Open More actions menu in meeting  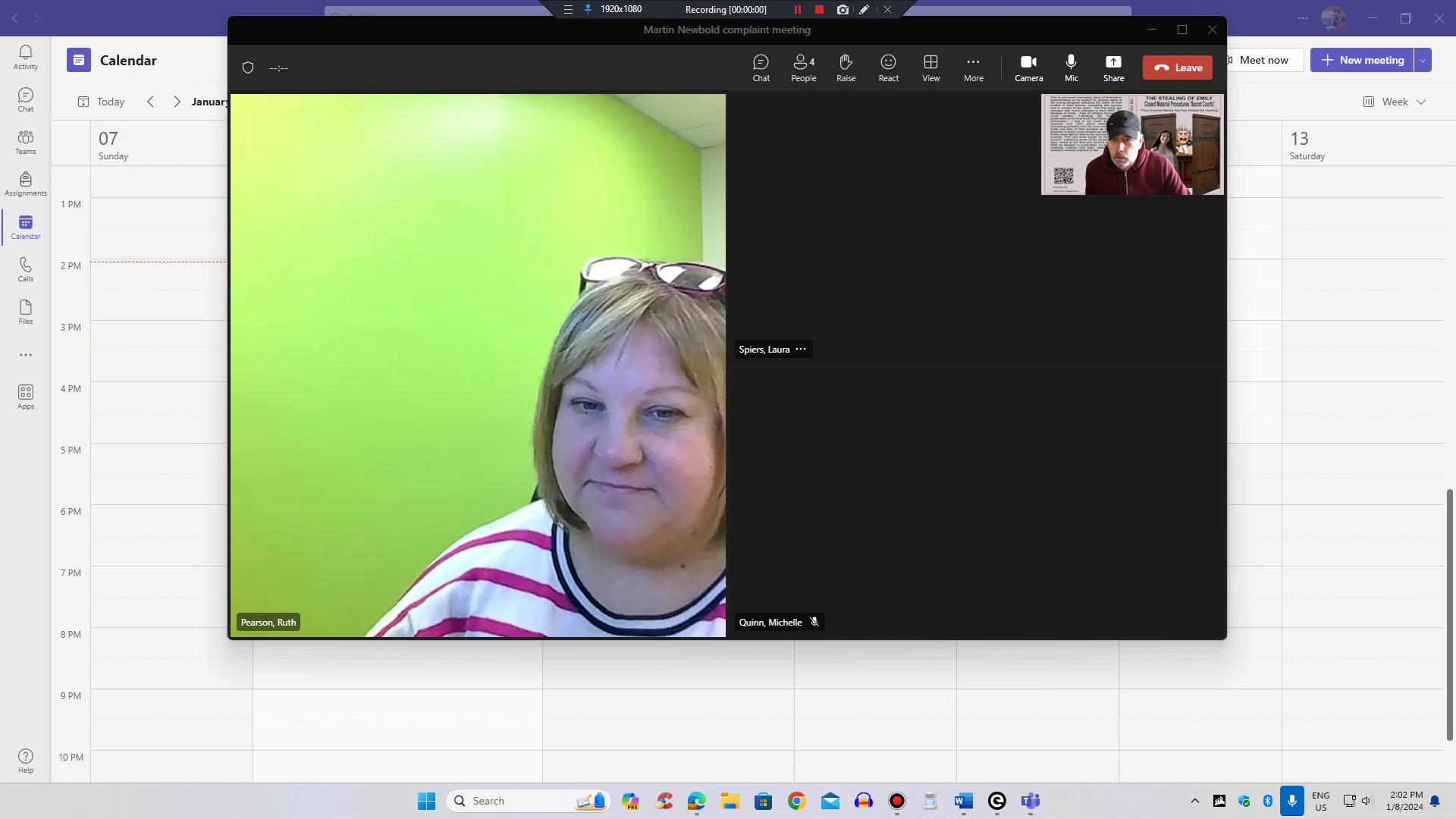973,67
